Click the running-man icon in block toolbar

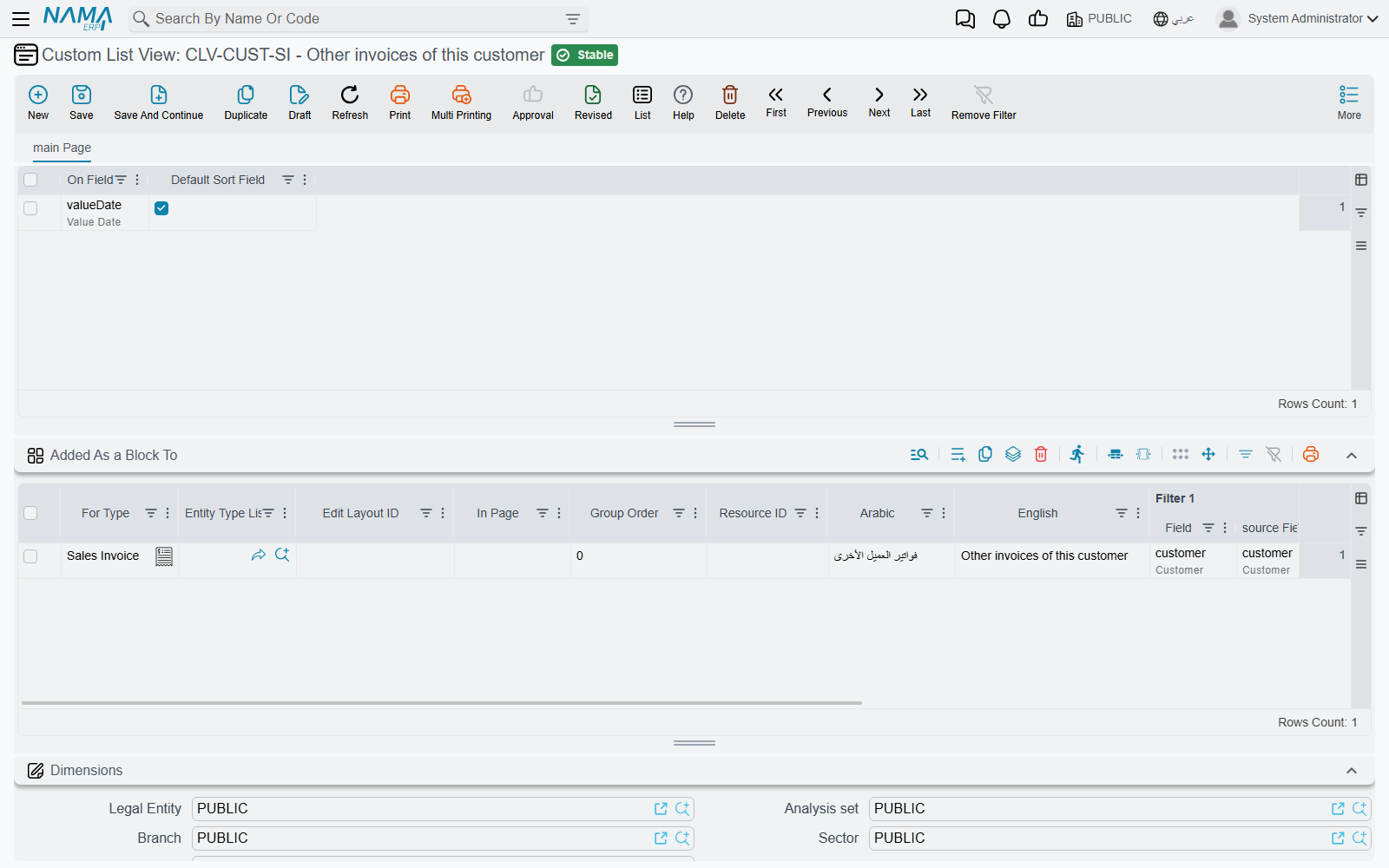pos(1077,455)
